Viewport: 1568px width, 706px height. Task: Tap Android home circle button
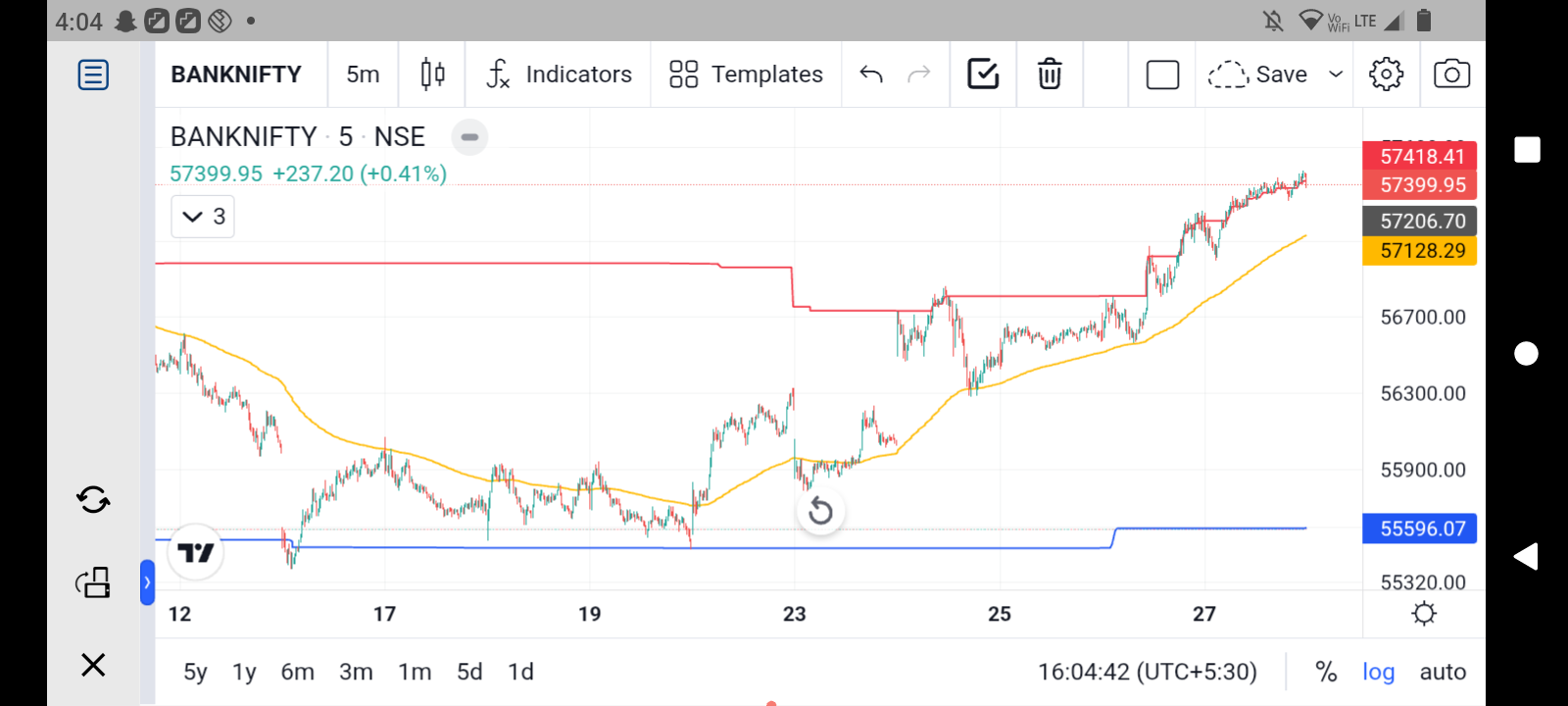click(1527, 353)
